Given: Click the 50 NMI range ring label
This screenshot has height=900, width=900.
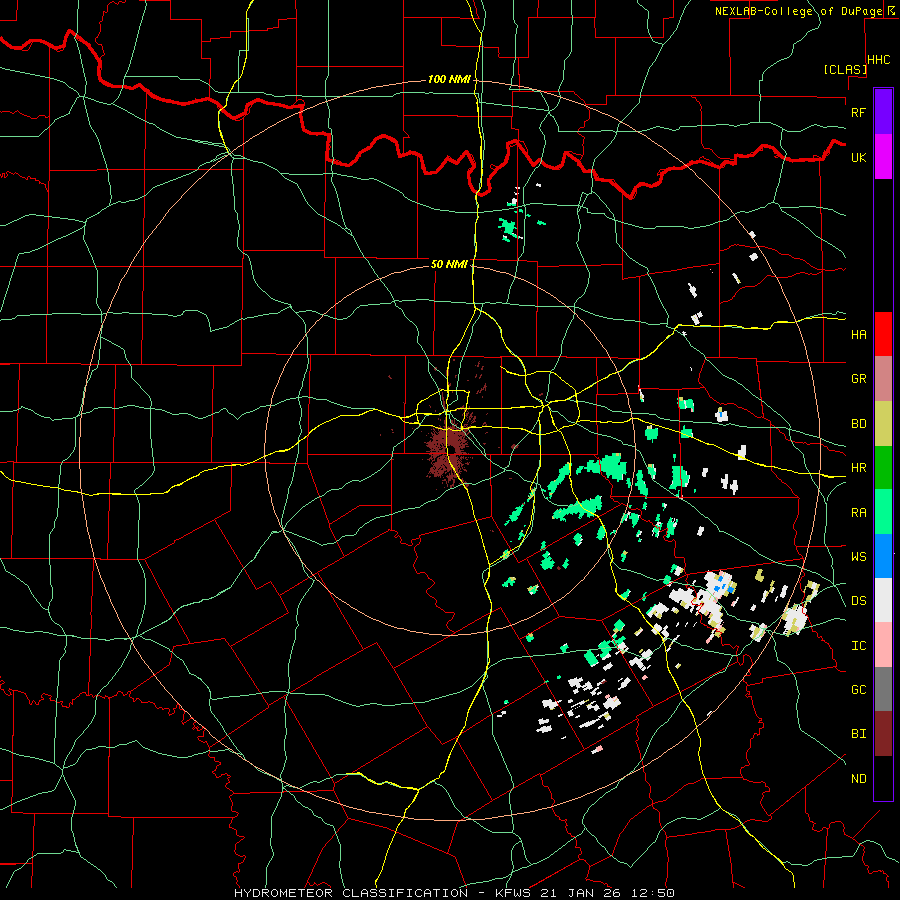Looking at the screenshot, I should (x=449, y=265).
